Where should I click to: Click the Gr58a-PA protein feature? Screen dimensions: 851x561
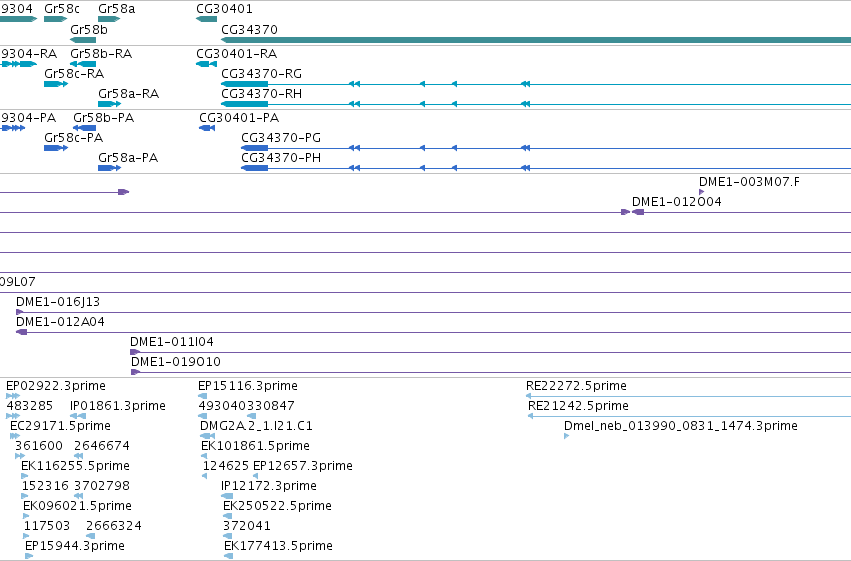(x=109, y=168)
